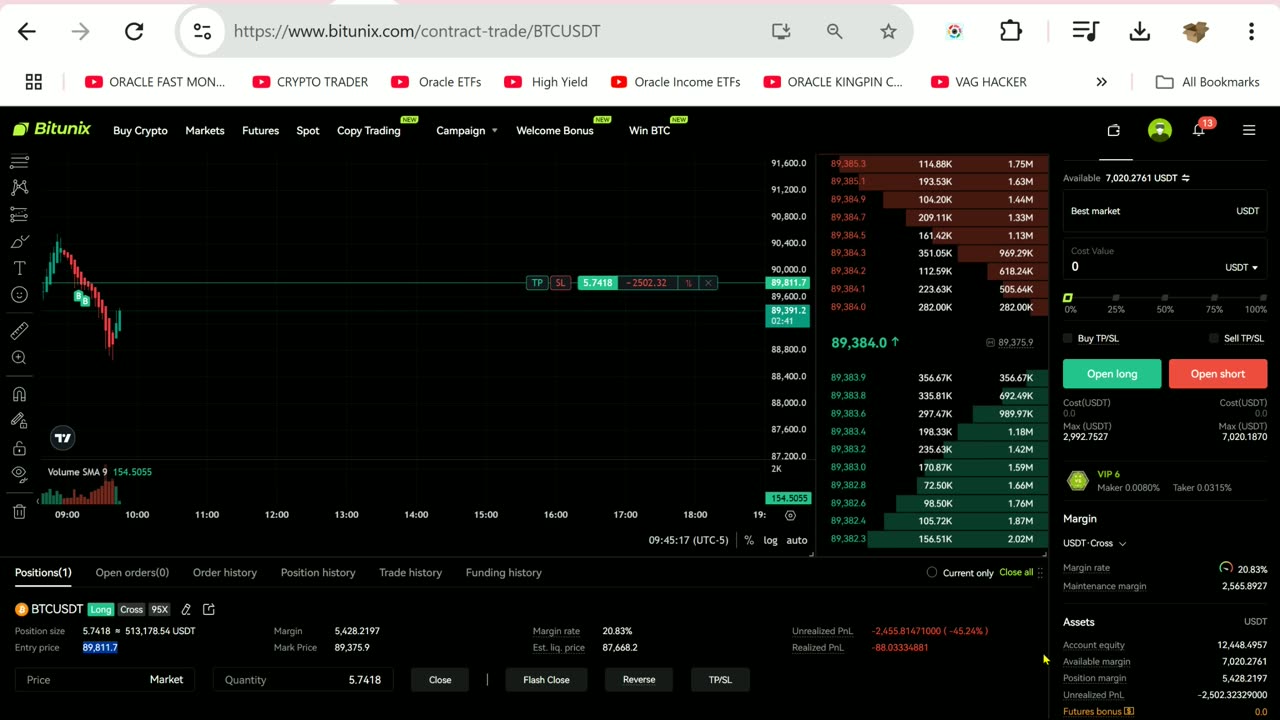Click the TradingView logo on chart
This screenshot has width=1280, height=720.
[63, 438]
